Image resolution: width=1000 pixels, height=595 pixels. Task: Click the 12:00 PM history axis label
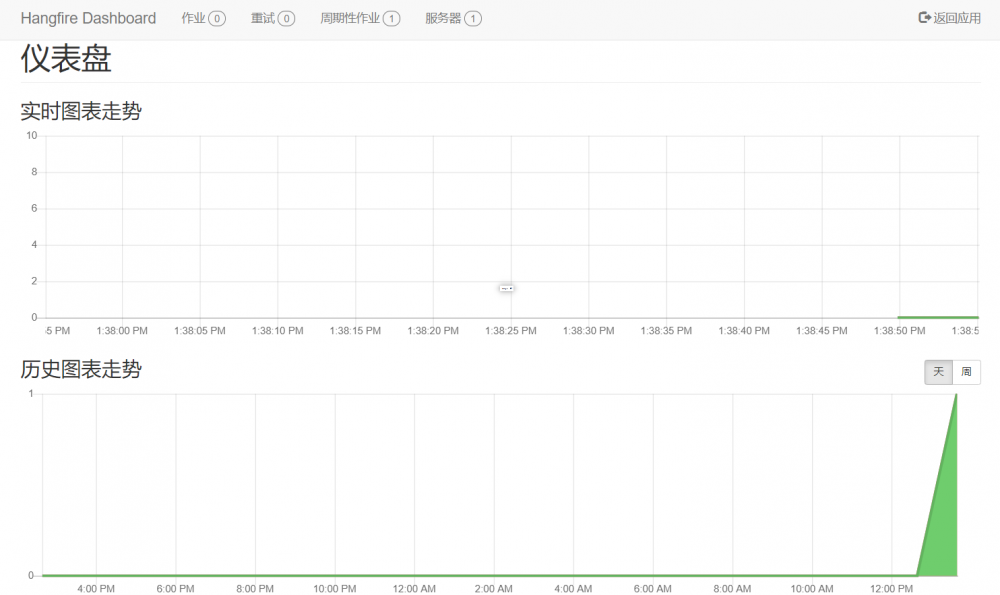[891, 589]
